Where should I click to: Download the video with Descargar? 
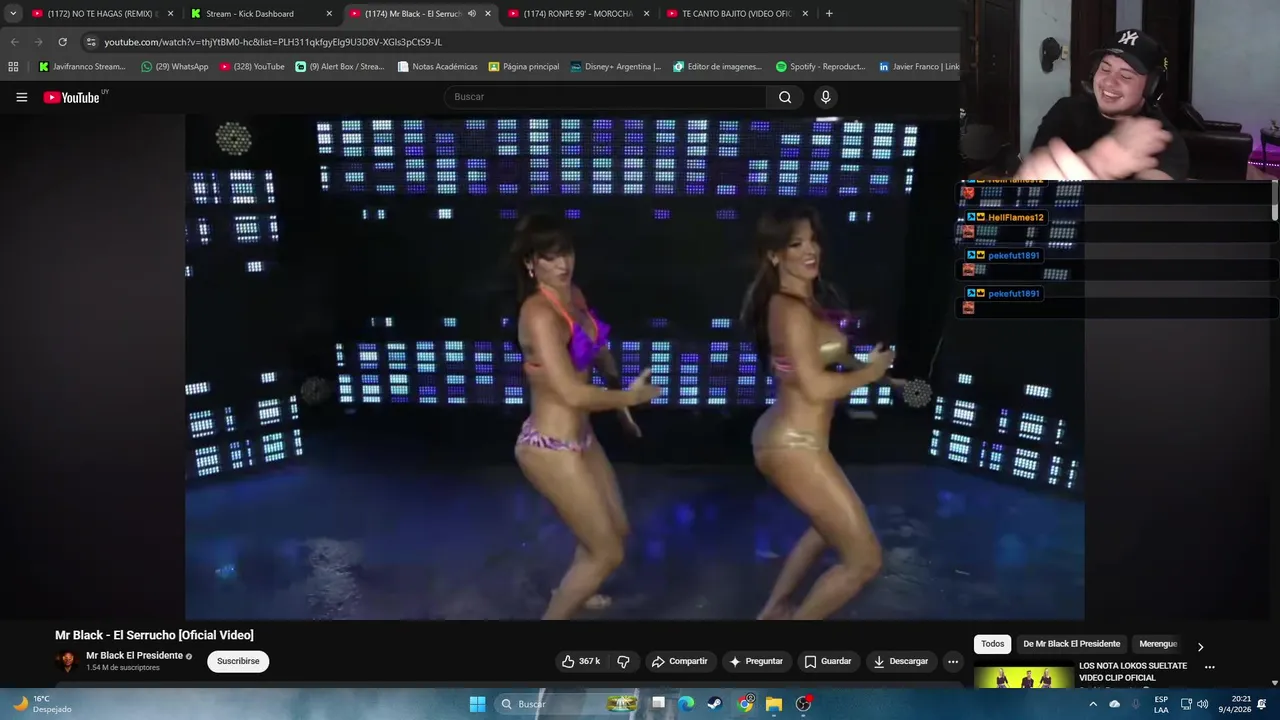point(901,661)
